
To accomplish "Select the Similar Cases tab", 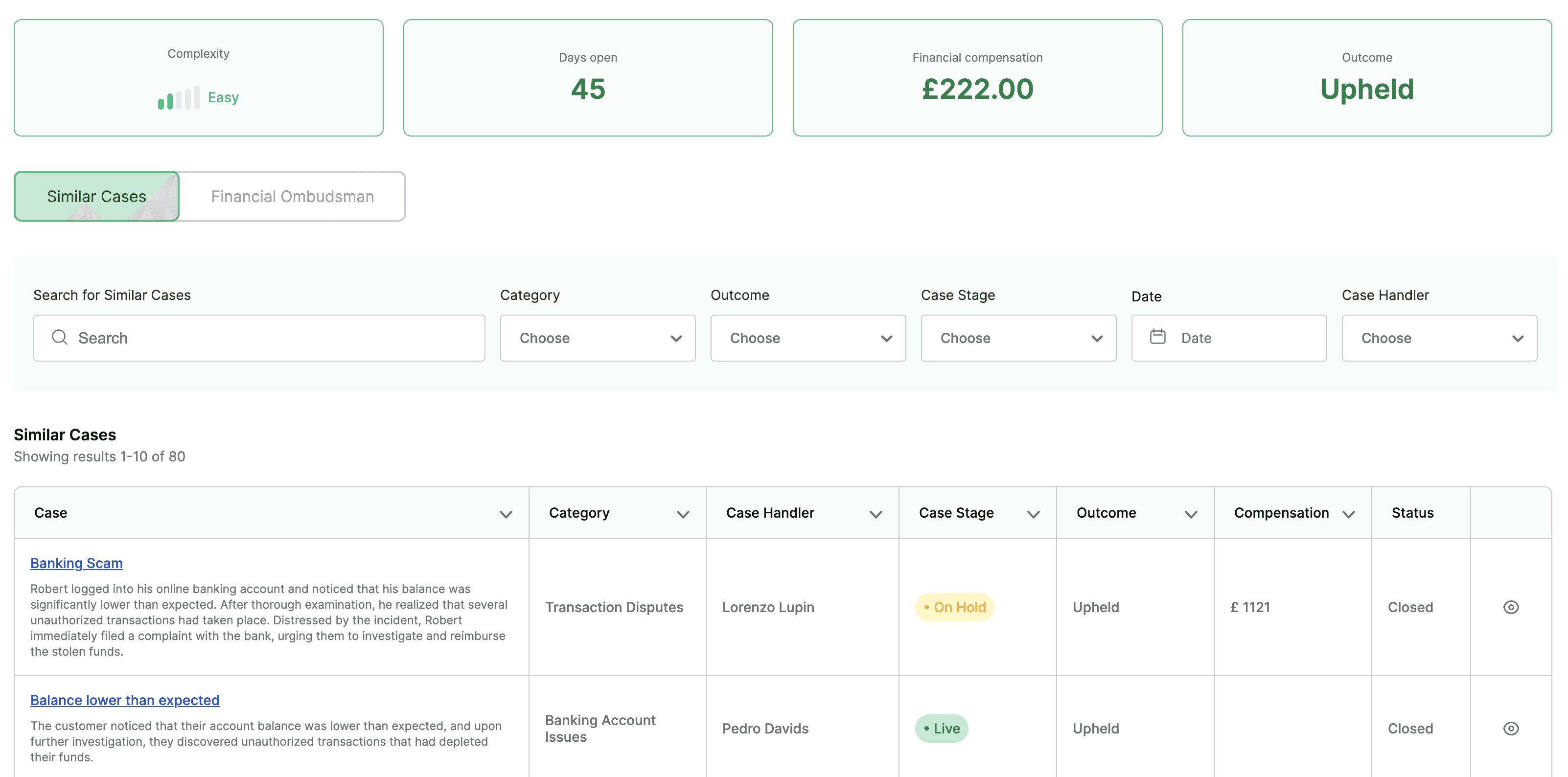I will [96, 197].
